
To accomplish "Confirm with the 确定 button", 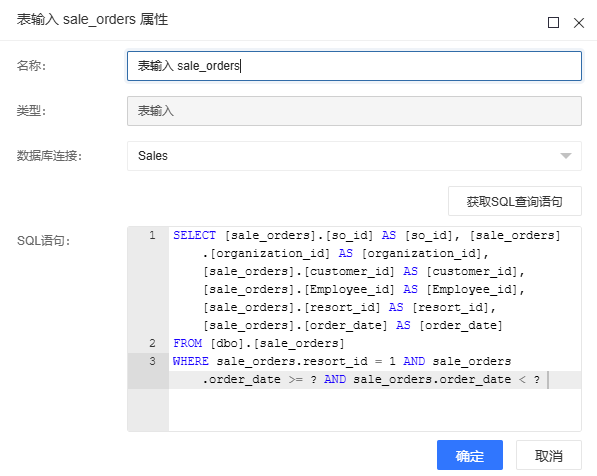I will point(469,455).
